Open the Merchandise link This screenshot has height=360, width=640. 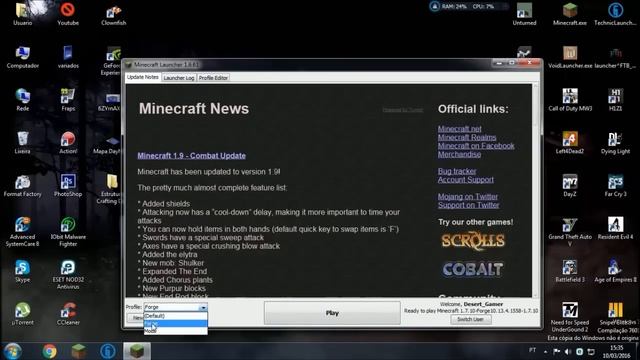[459, 154]
